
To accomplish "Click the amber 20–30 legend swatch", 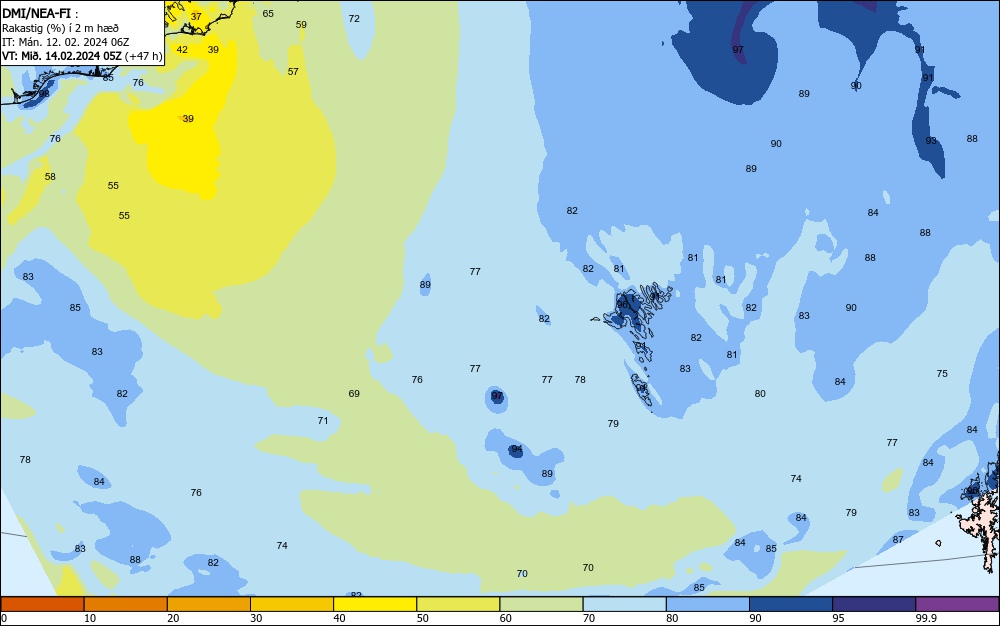I will (x=209, y=604).
